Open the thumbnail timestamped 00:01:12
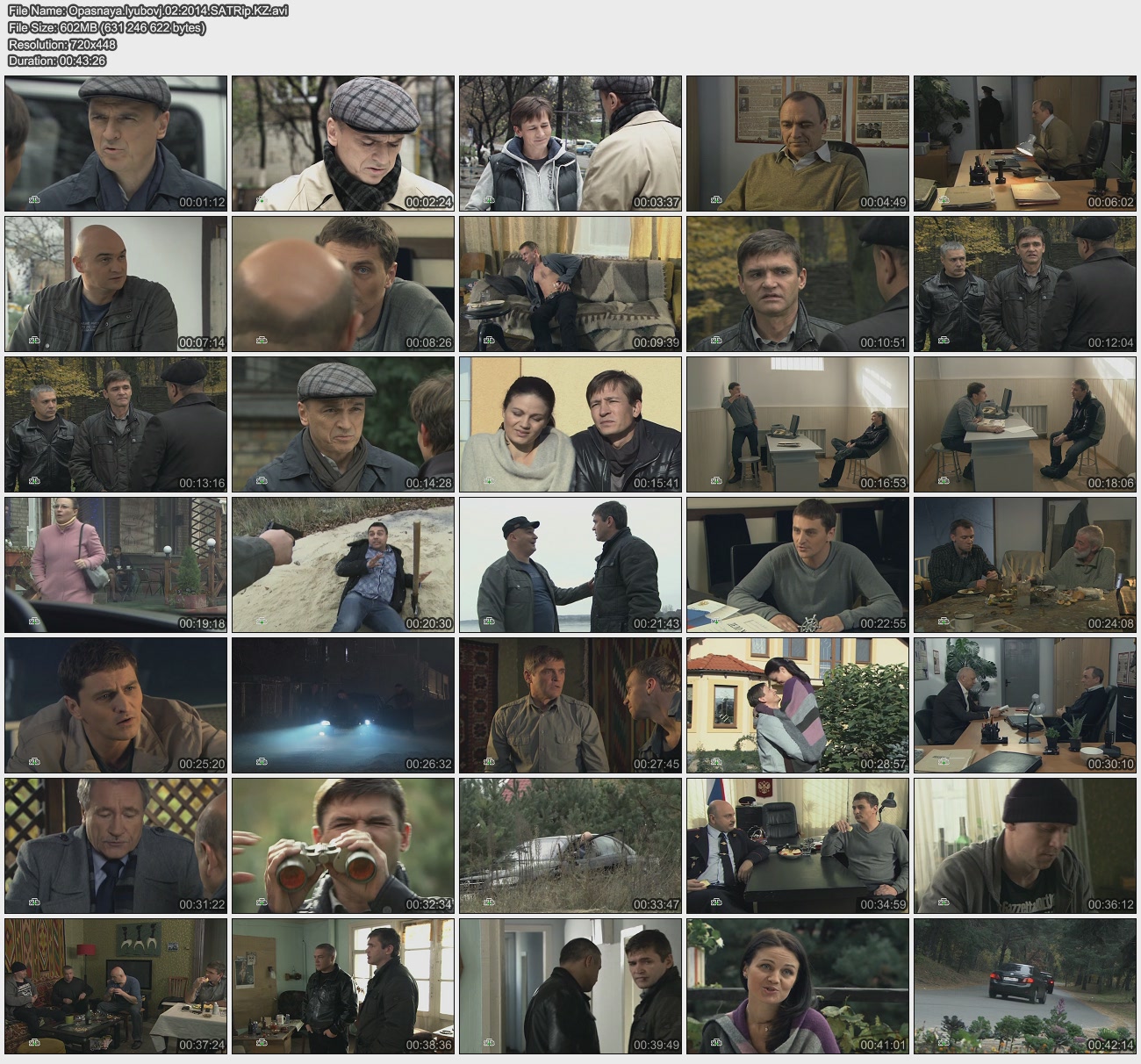Viewport: 1141px width, 1064px height. pos(116,143)
